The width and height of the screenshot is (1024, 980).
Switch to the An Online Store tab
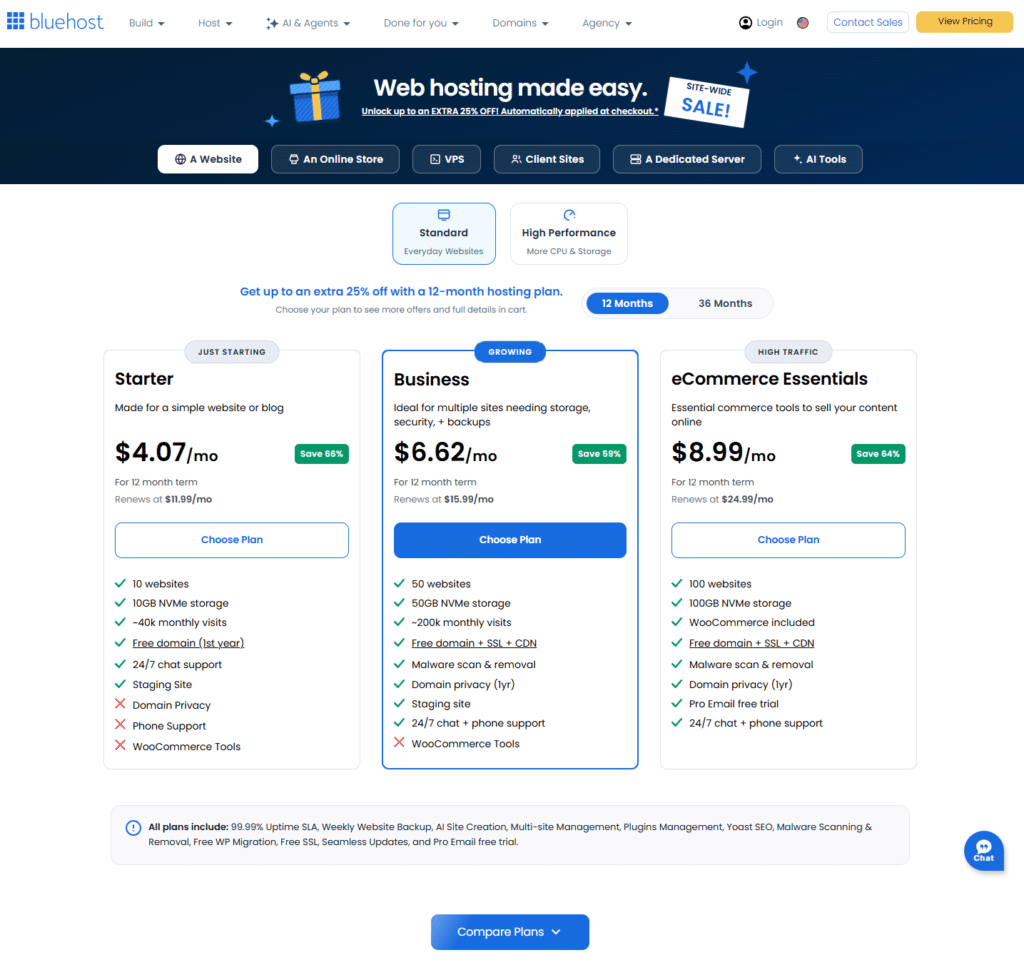point(335,159)
